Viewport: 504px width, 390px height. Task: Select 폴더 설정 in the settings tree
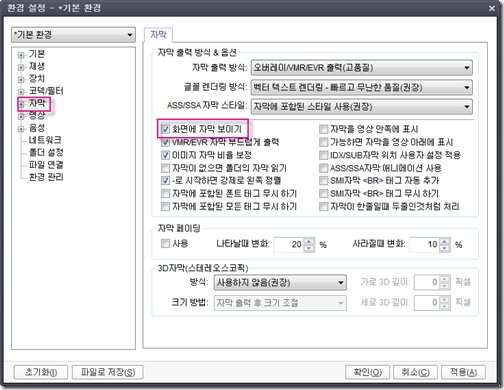pos(46,152)
